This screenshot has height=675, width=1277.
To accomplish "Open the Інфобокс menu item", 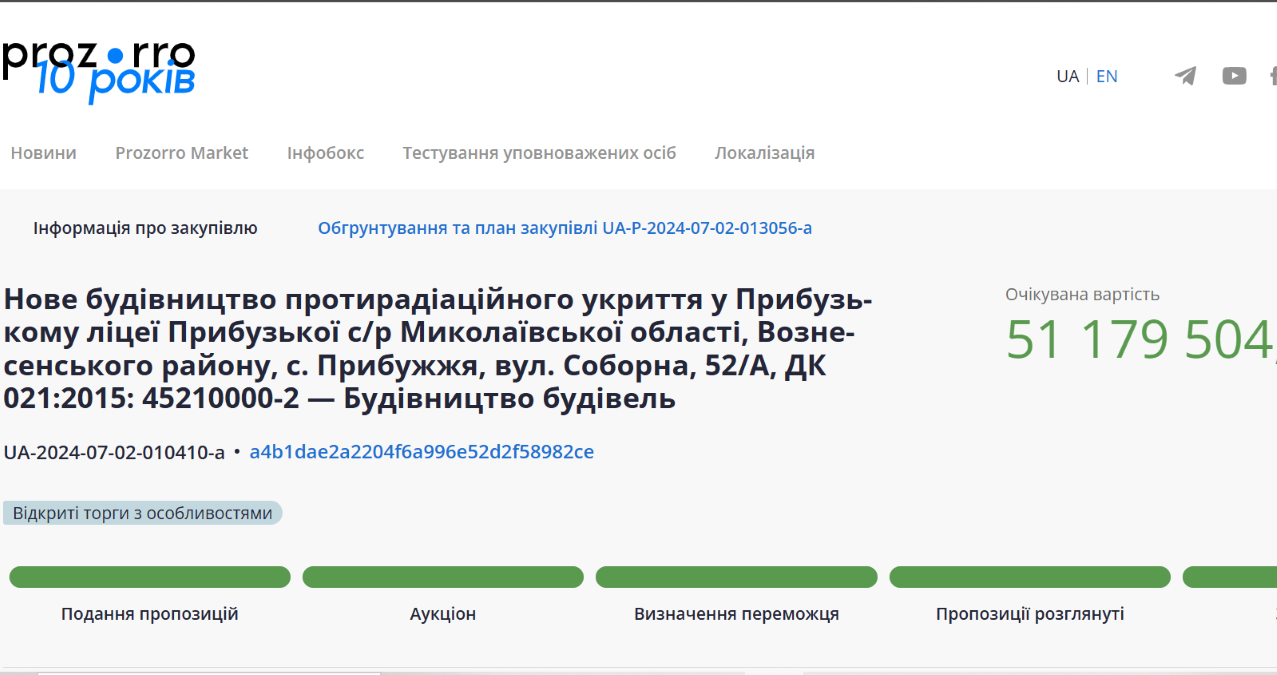I will [325, 153].
